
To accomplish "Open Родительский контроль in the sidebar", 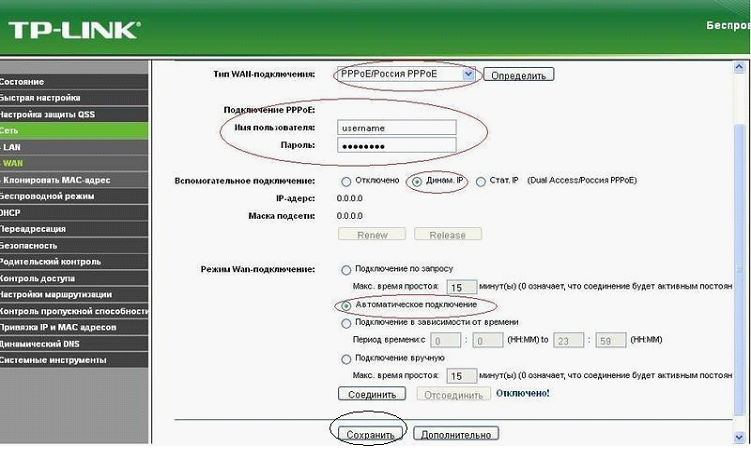I will tap(74, 262).
